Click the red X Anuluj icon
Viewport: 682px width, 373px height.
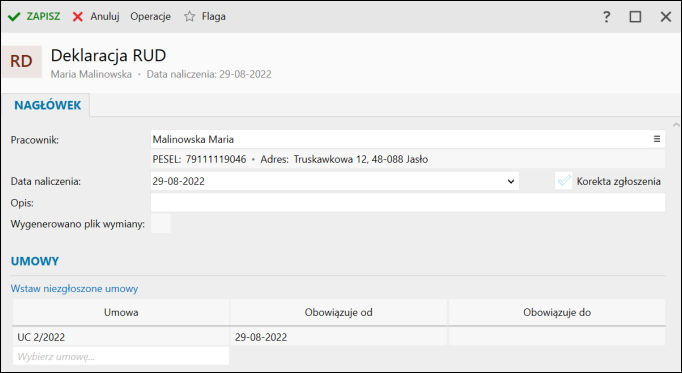[x=78, y=17]
